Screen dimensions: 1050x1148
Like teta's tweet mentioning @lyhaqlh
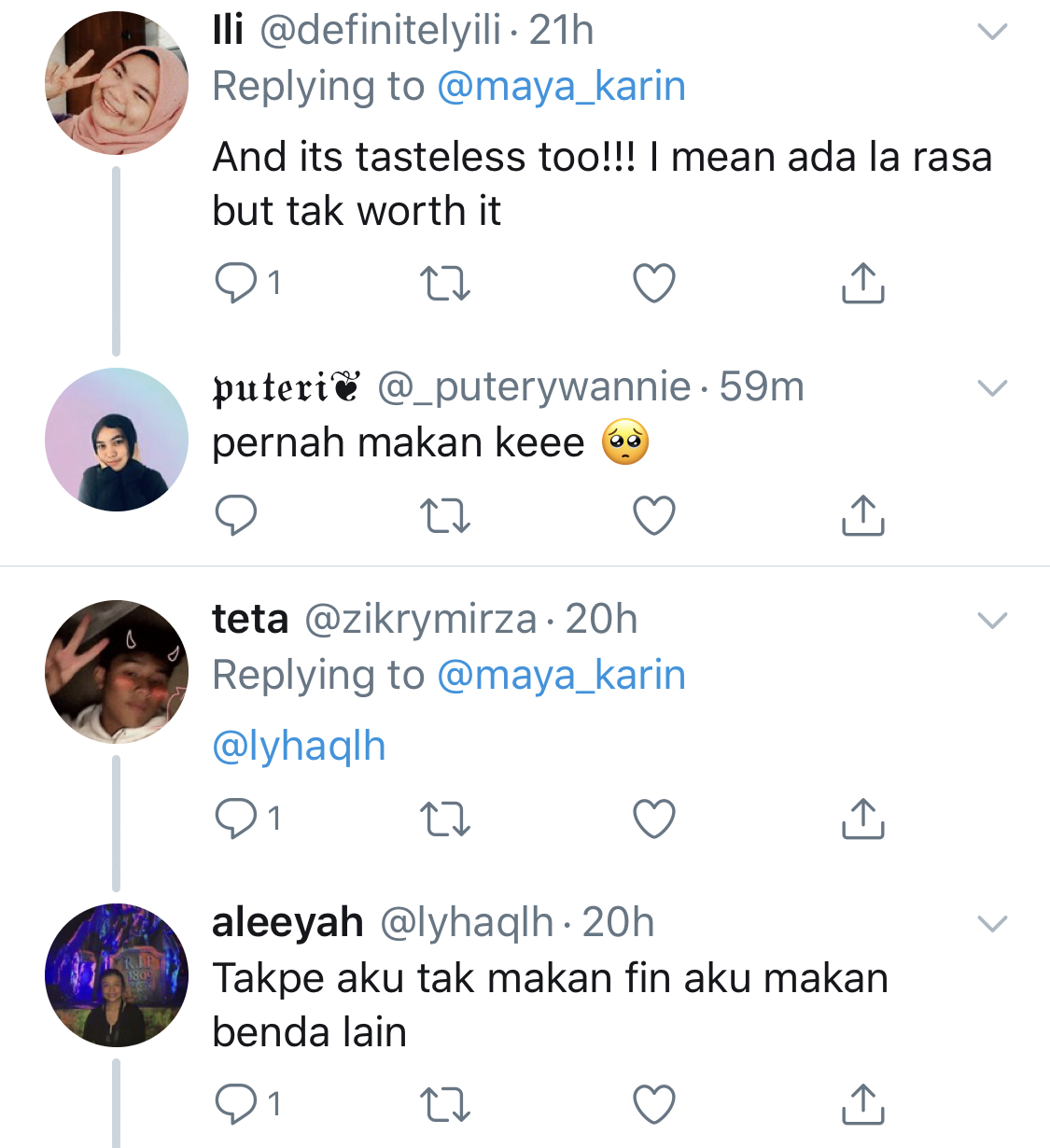(x=653, y=819)
